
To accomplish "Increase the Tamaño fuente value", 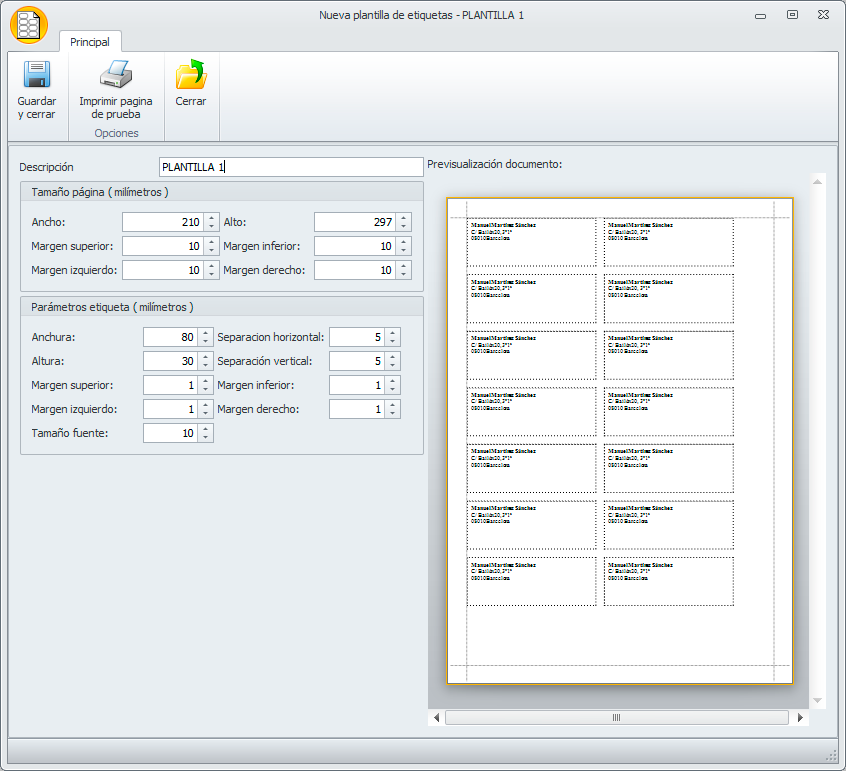I will tap(205, 429).
